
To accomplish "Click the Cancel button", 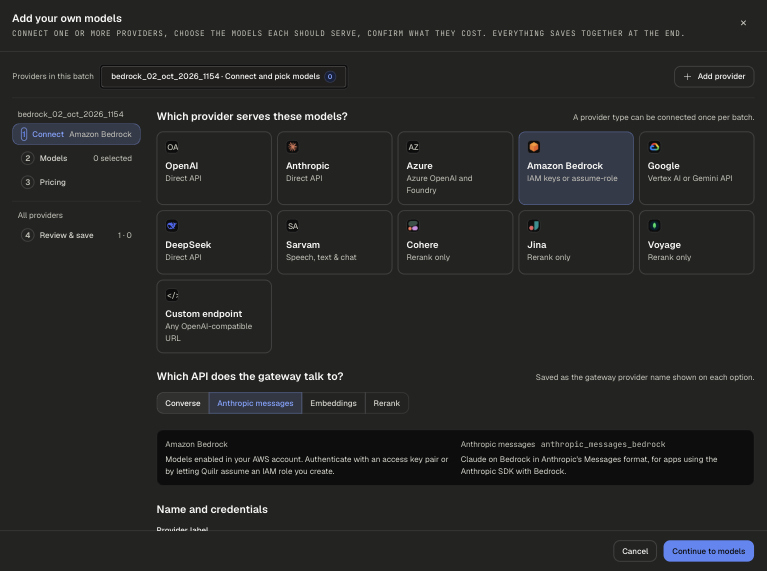I will tap(634, 551).
